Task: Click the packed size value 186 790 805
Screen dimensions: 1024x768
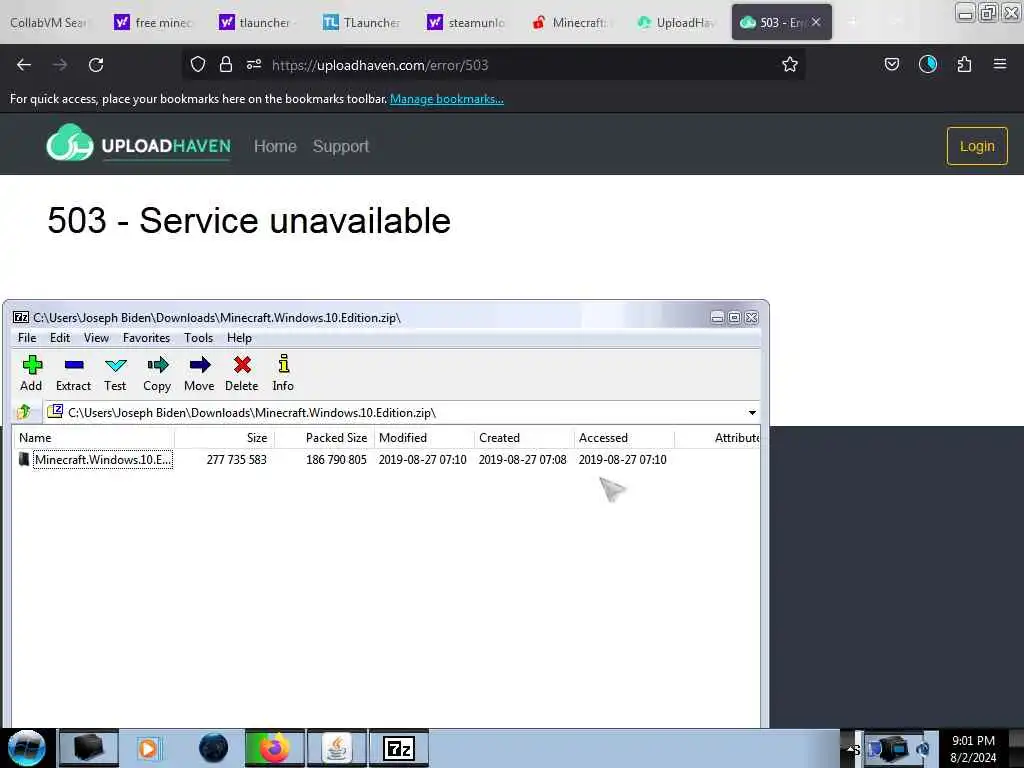Action: pyautogui.click(x=336, y=460)
